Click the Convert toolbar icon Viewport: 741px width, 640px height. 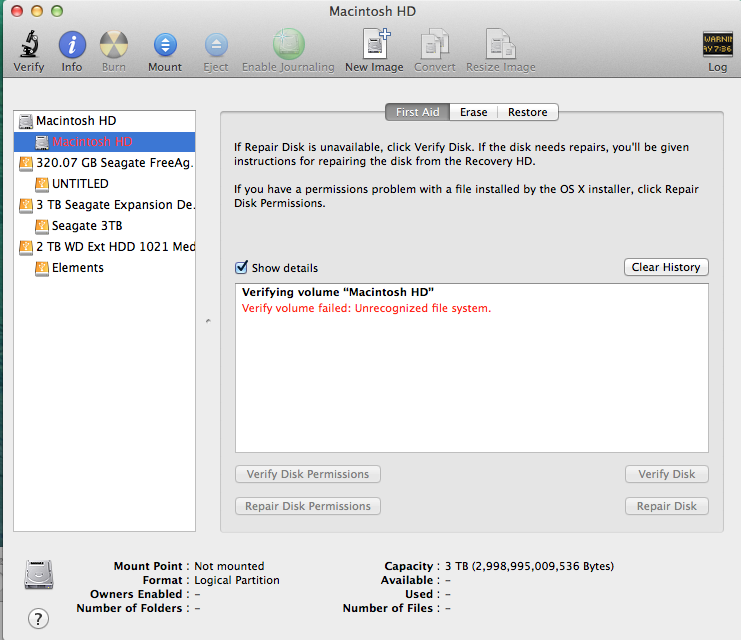(435, 44)
